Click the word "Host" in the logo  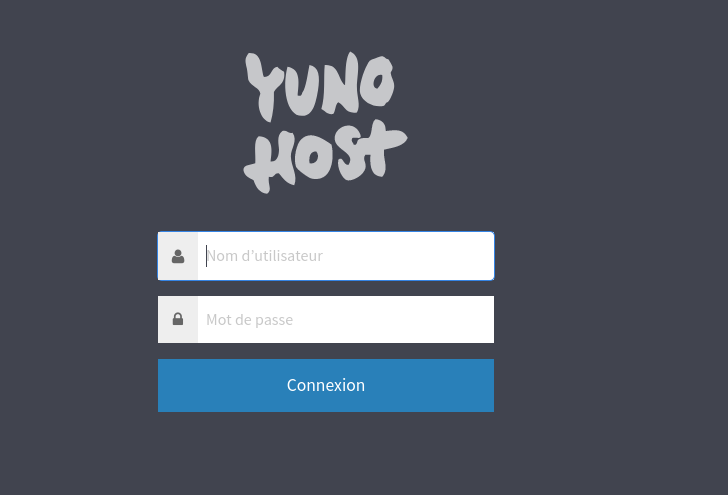point(325,156)
